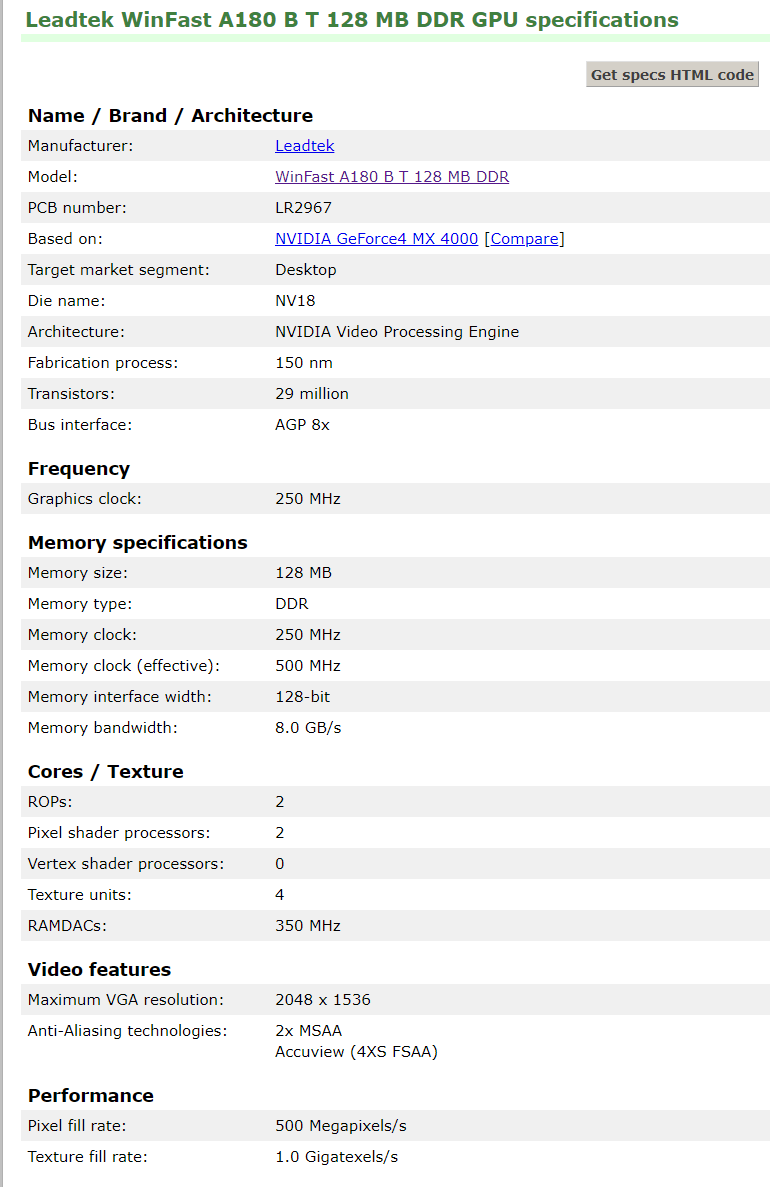Select the NV18 die name value
Image resolution: width=770 pixels, height=1187 pixels.
tap(295, 301)
